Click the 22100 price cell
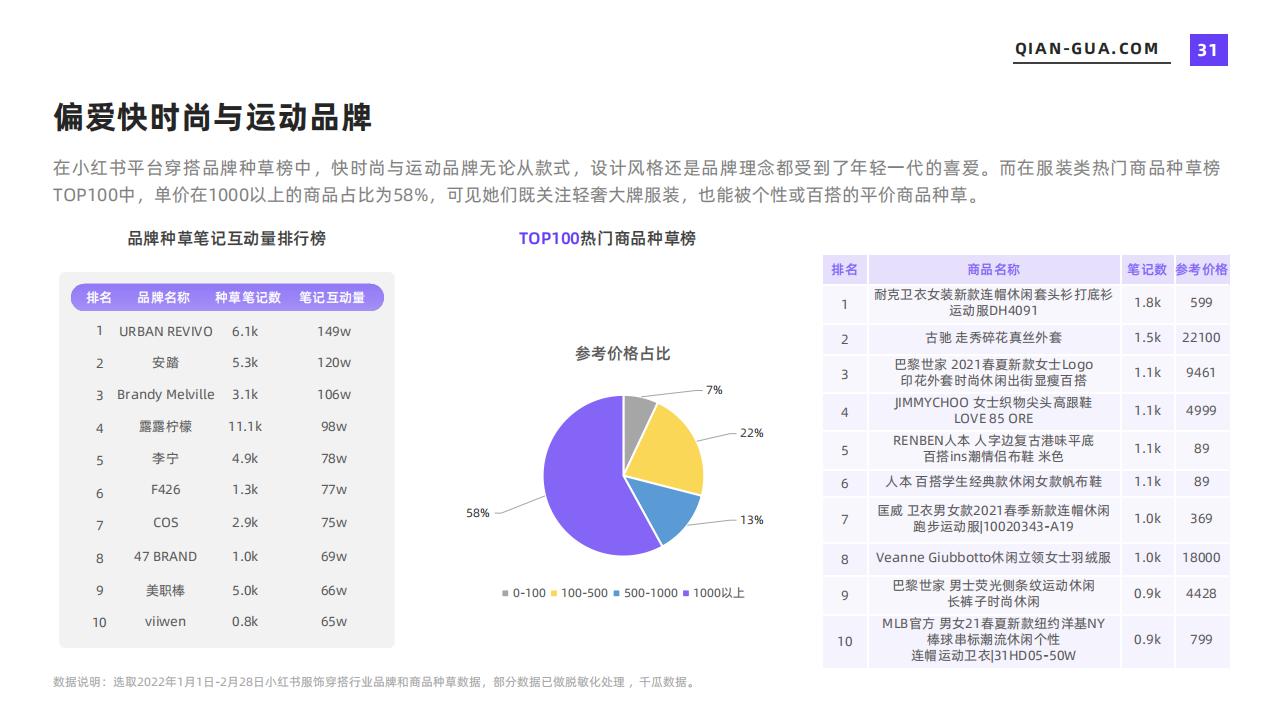Viewport: 1280px width, 720px height. pyautogui.click(x=1201, y=338)
